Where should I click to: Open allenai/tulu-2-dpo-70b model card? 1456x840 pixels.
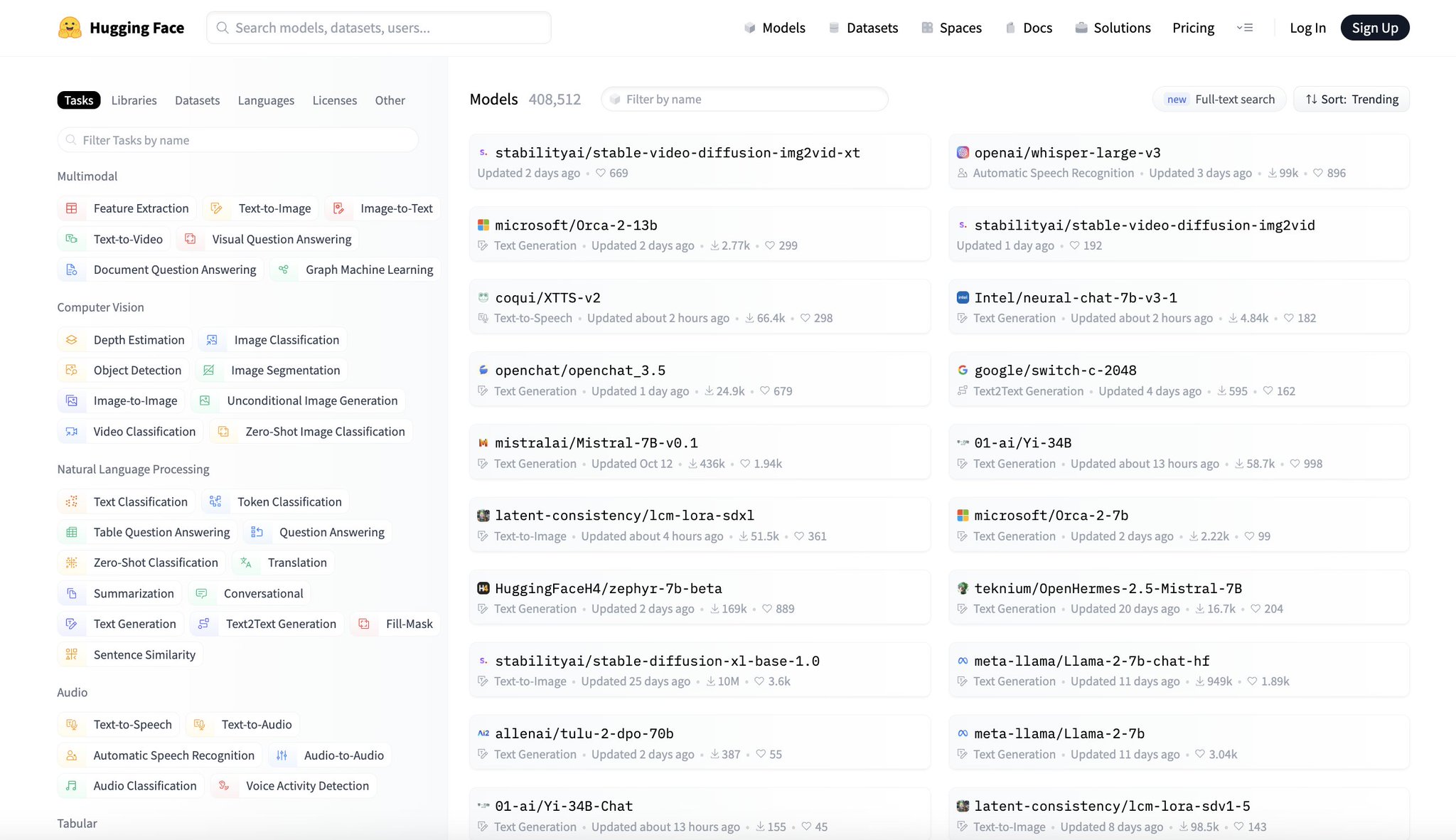[700, 742]
